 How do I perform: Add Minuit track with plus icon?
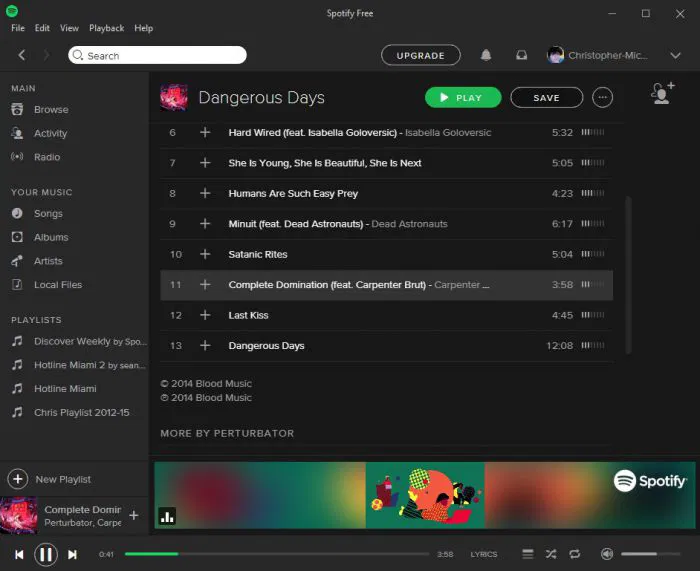point(205,223)
